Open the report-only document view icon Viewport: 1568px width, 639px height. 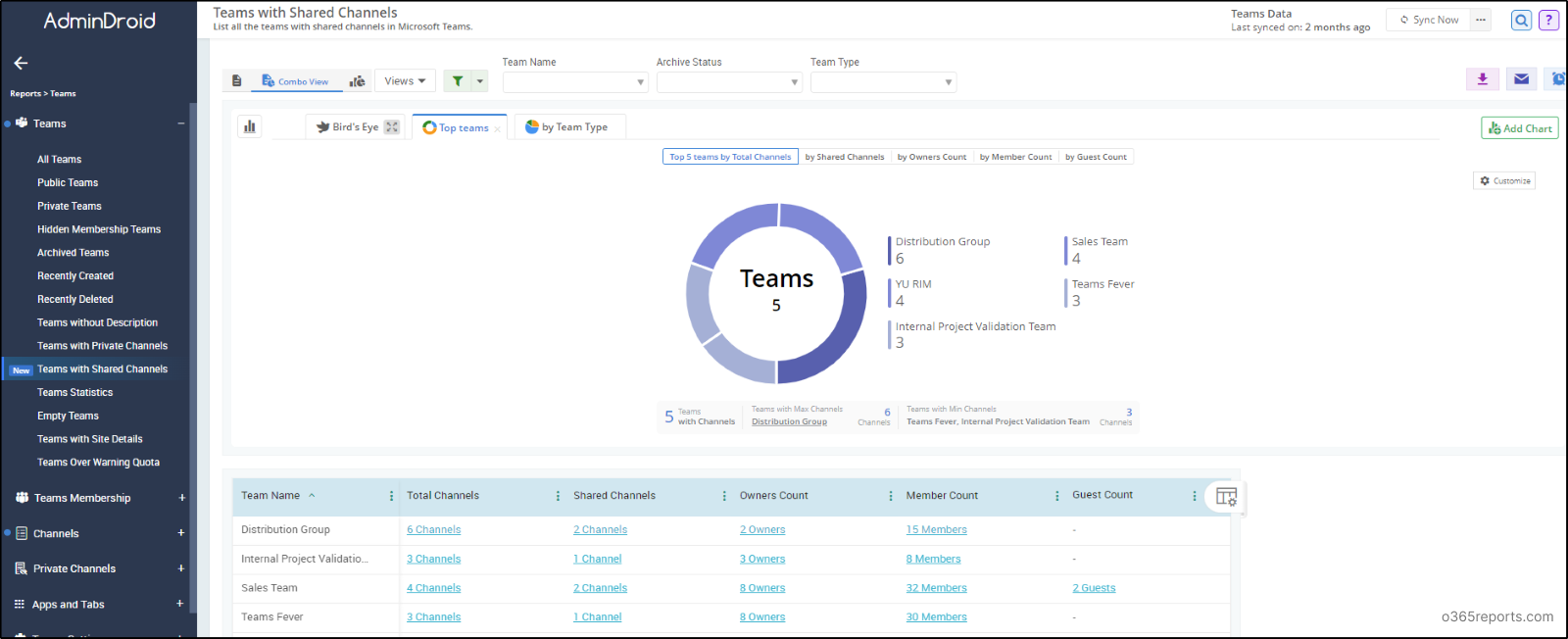click(236, 81)
